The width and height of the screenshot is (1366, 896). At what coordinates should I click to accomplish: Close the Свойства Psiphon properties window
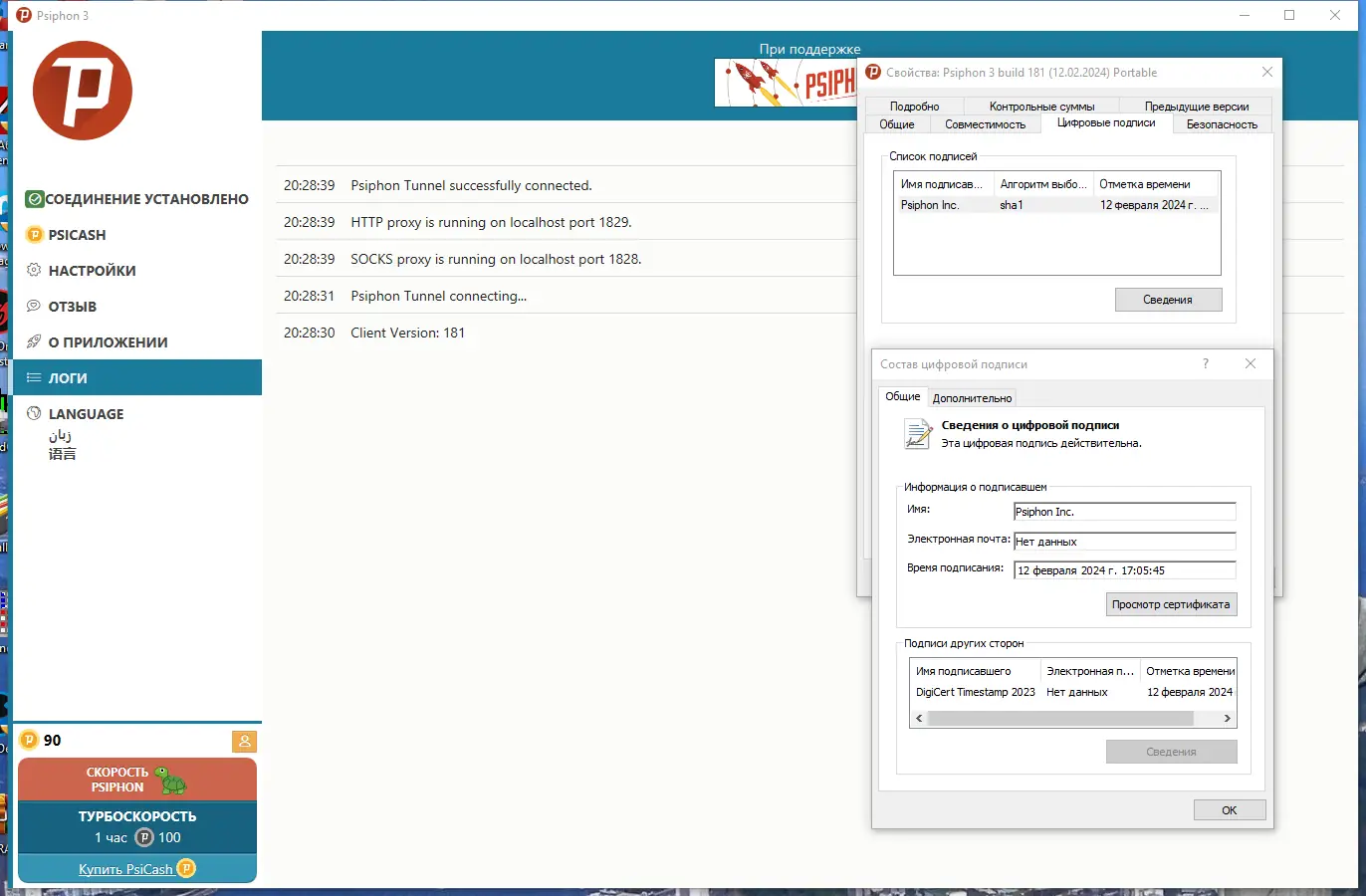(1266, 72)
